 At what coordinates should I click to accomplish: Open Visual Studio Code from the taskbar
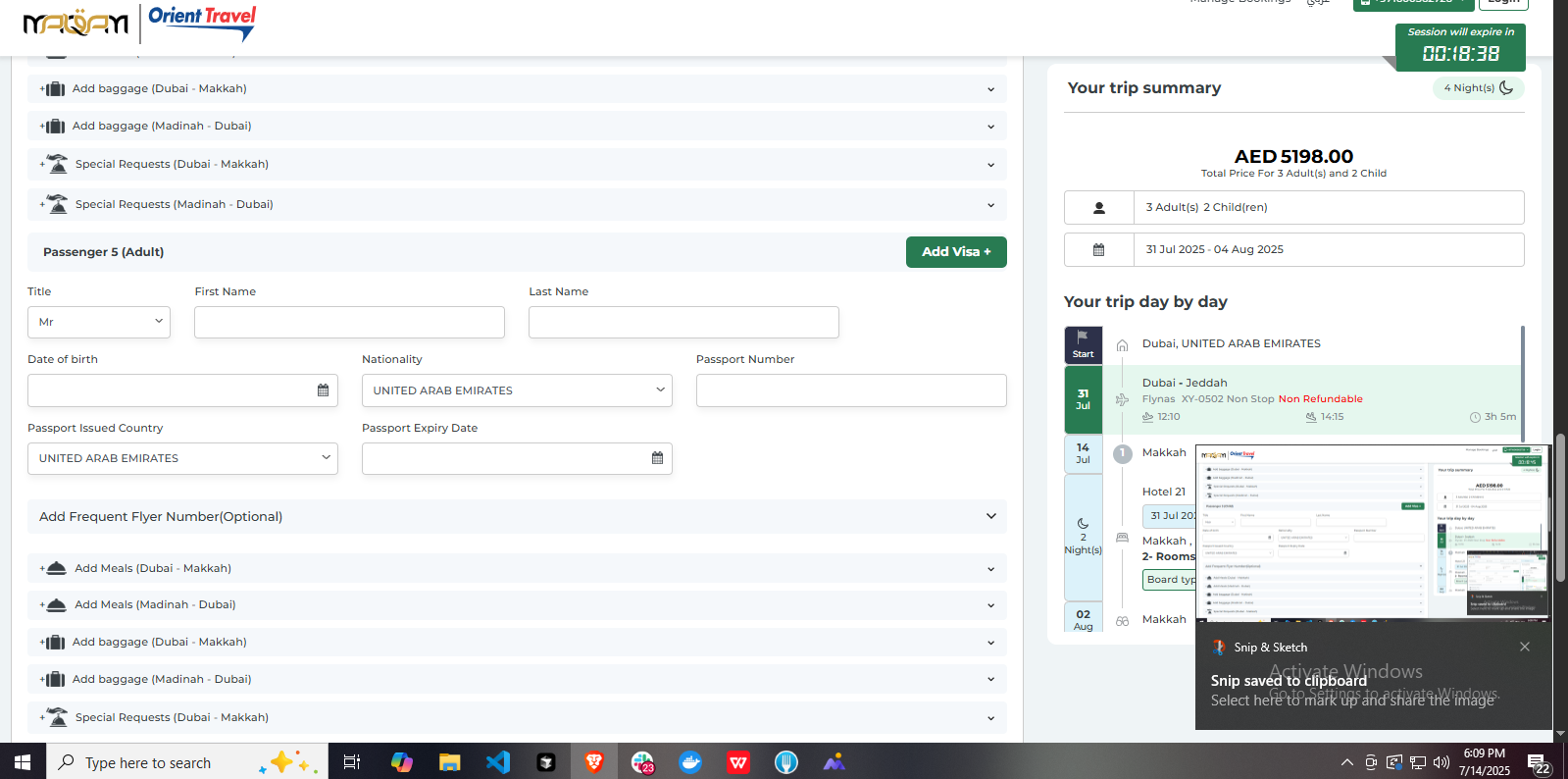point(498,762)
